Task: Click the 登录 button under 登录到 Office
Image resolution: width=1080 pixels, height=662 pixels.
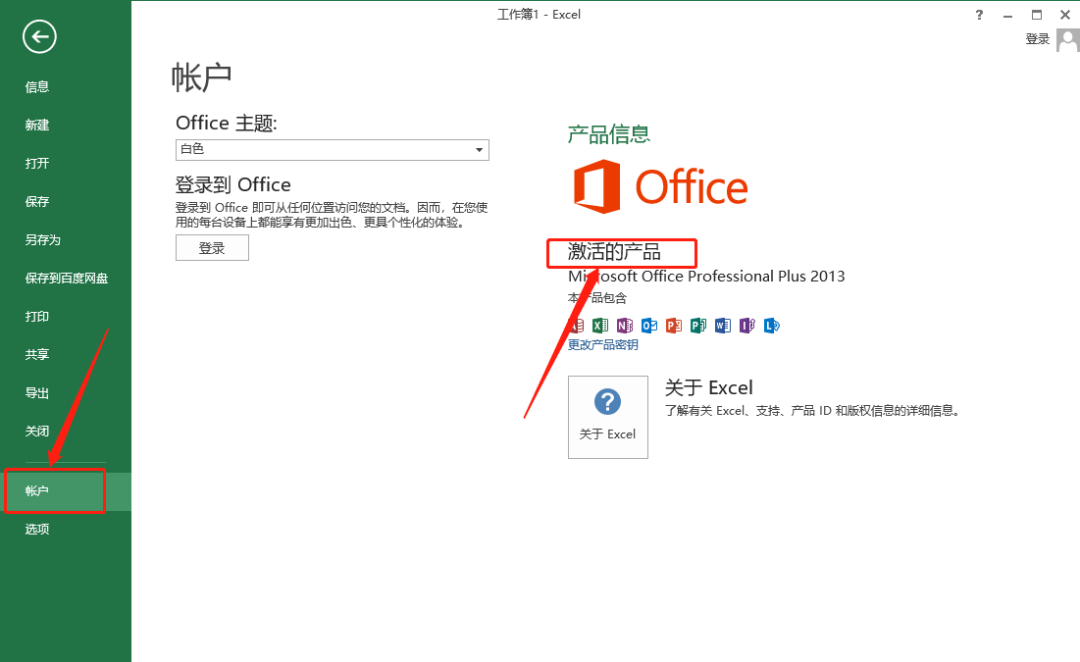Action: pos(212,248)
